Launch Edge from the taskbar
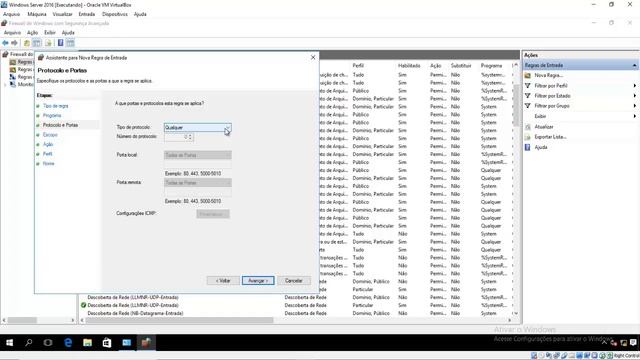The image size is (640, 360). coord(68,343)
